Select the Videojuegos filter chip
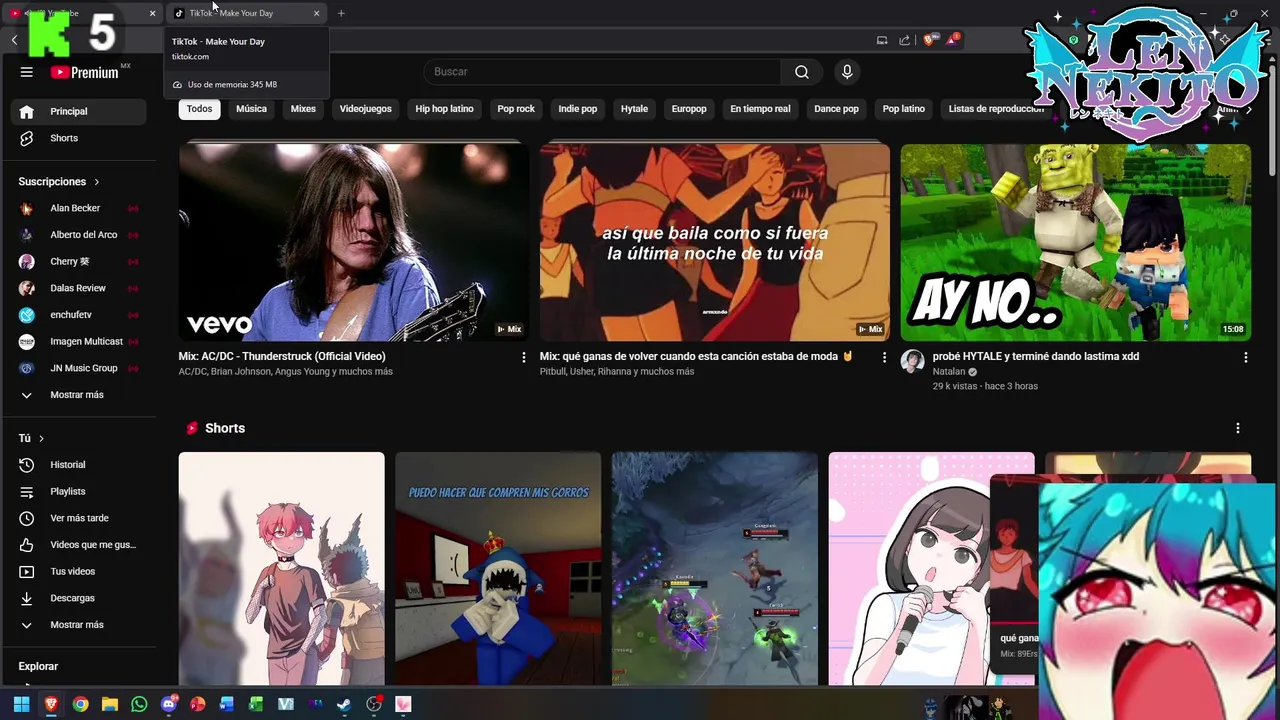1280x720 pixels. tap(365, 109)
